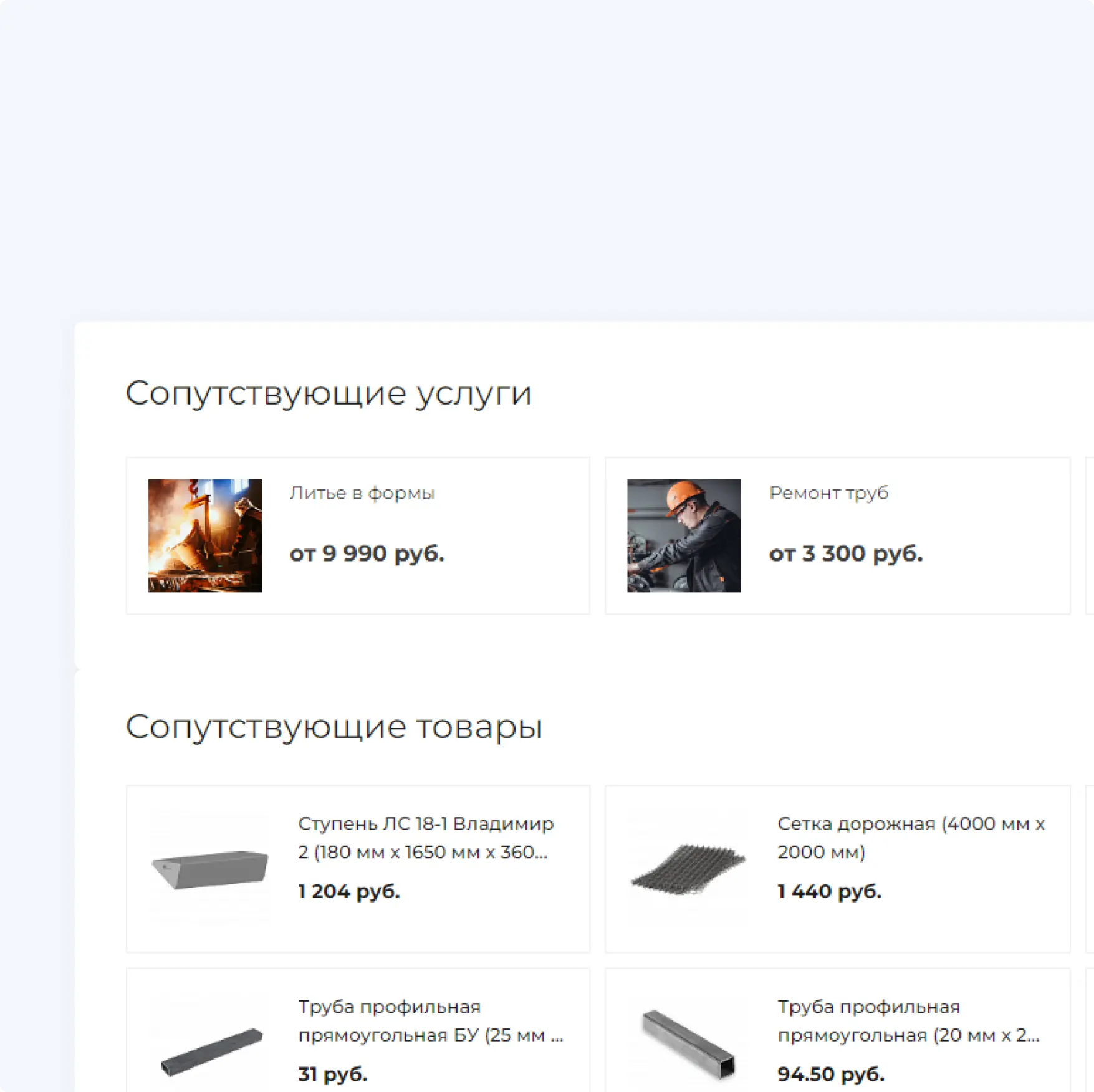Click the 'Литье в формы' service title
1094x1092 pixels.
coord(362,493)
